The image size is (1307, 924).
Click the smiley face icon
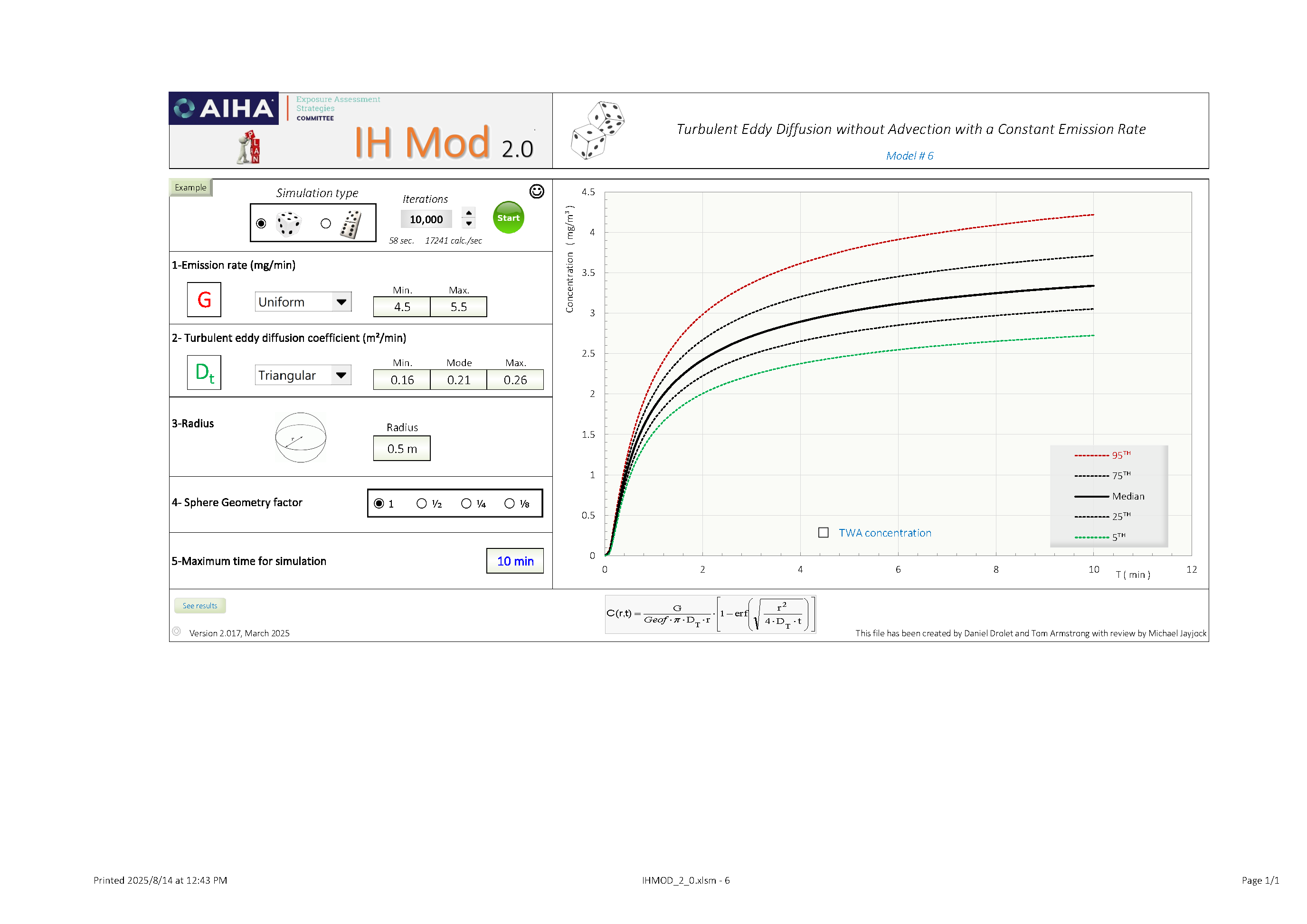pos(536,191)
